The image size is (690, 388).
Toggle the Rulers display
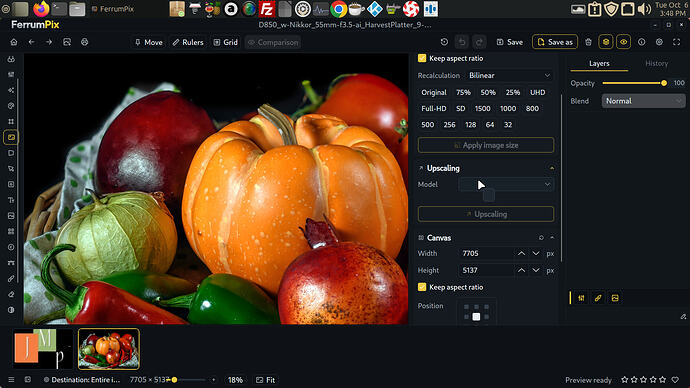click(188, 42)
